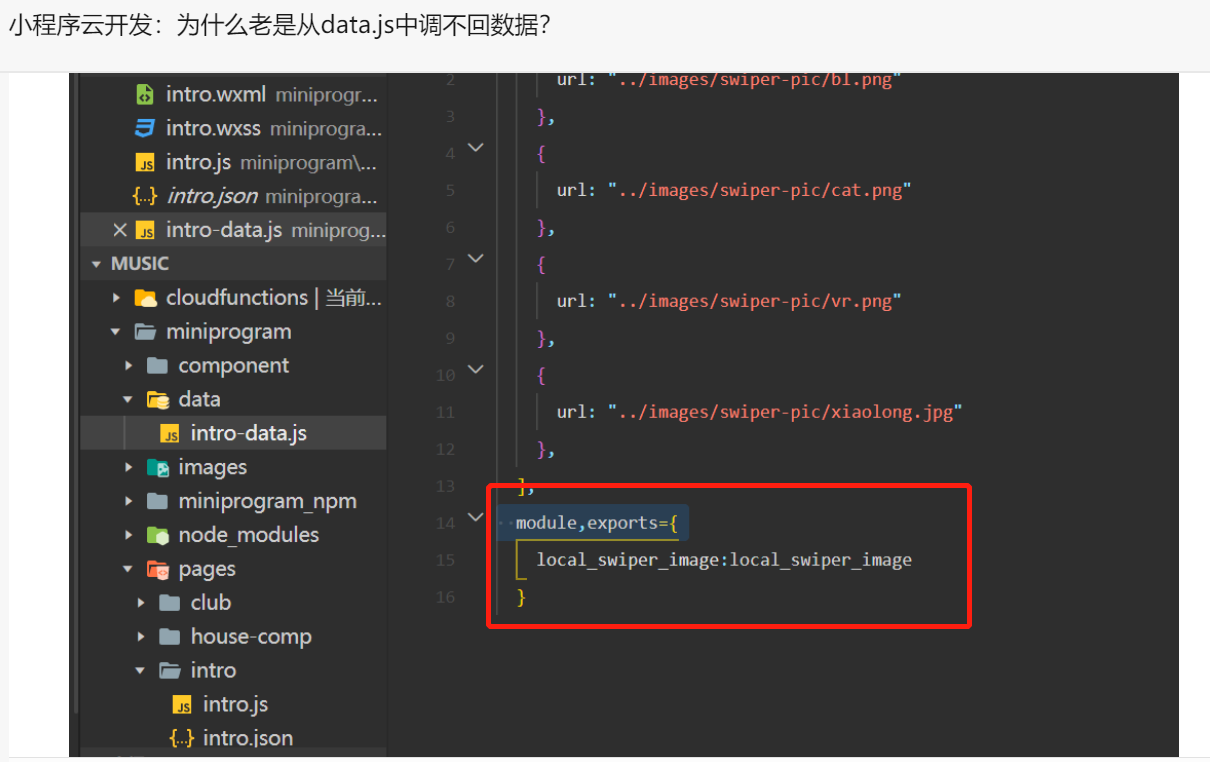The width and height of the screenshot is (1210, 762).
Task: Select the cloudfunctions | 当前... folder label
Action: pos(274,298)
